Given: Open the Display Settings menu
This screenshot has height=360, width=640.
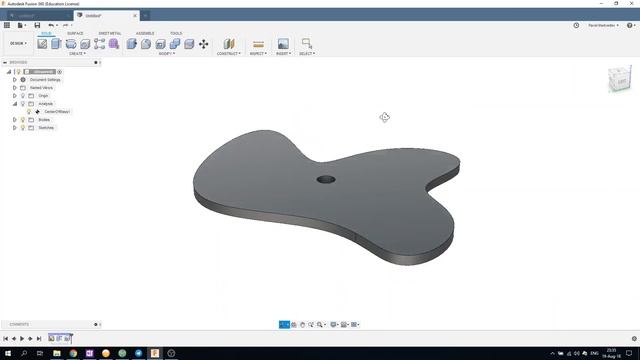Looking at the screenshot, I should [x=334, y=324].
